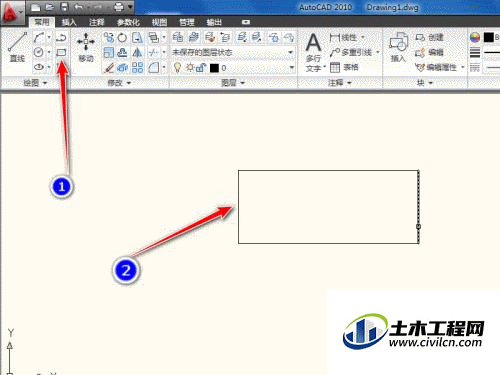Viewport: 500px width, 375px height.
Task: Select the Rotate tool
Action: click(123, 38)
